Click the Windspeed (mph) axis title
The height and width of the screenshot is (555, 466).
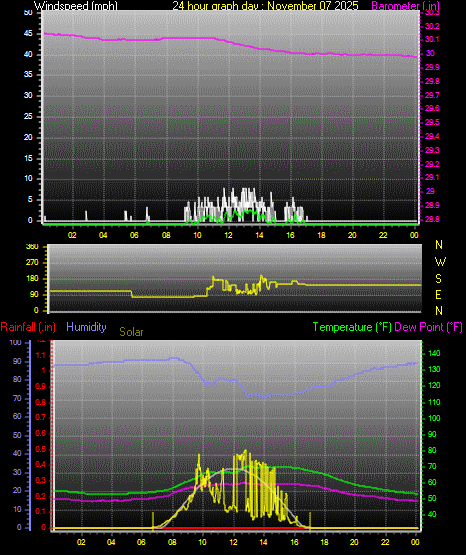[76, 6]
